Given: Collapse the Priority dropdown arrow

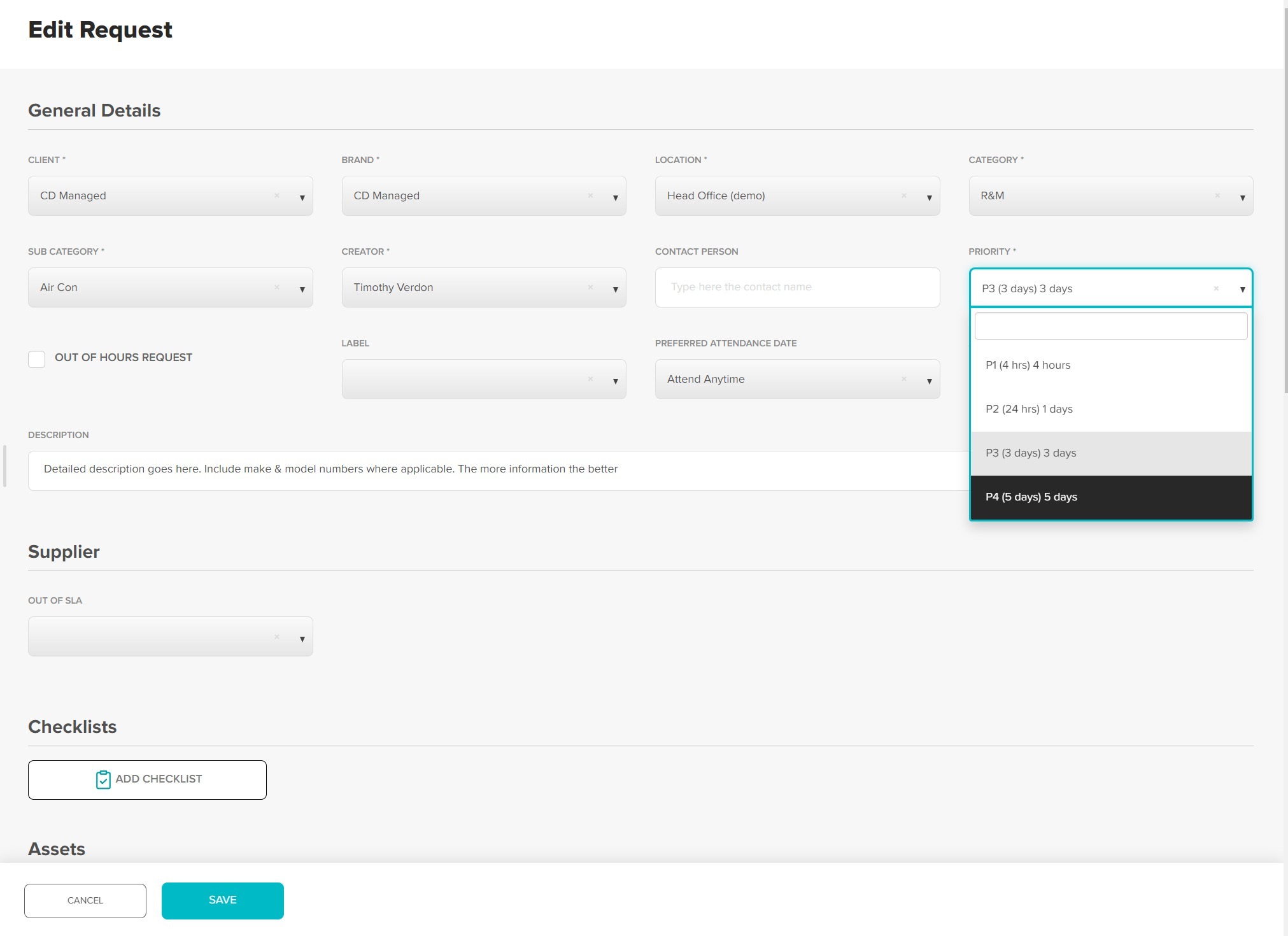Looking at the screenshot, I should pyautogui.click(x=1242, y=289).
